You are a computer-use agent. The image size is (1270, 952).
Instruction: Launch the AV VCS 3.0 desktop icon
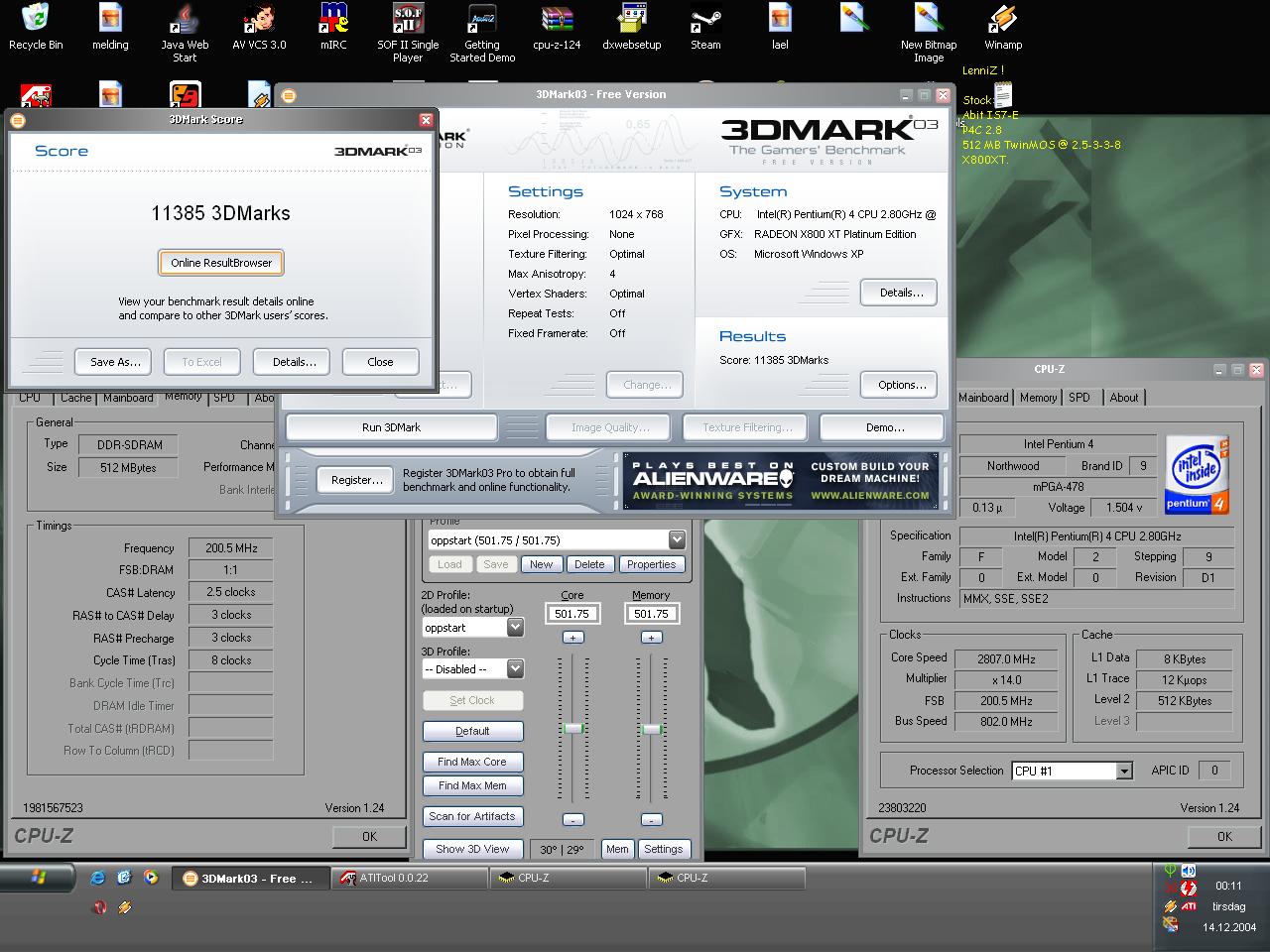259,20
